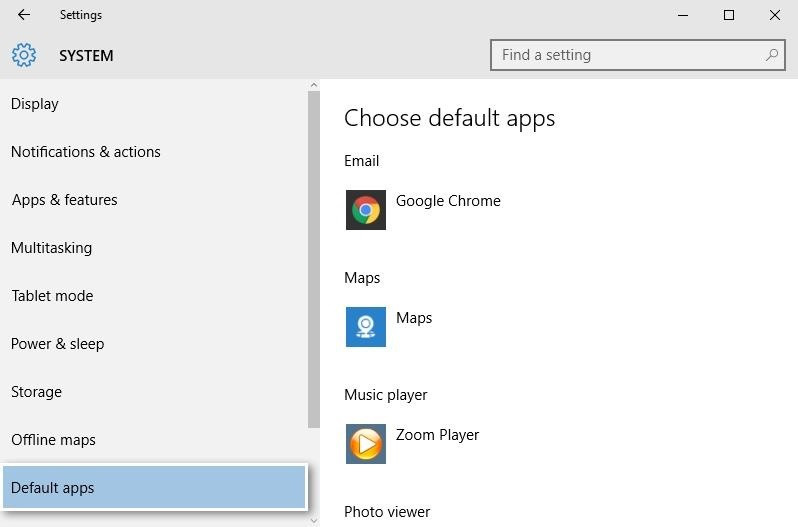Screen dimensions: 798x527
Task: Click the Google Chrome icon under Email
Action: click(366, 210)
